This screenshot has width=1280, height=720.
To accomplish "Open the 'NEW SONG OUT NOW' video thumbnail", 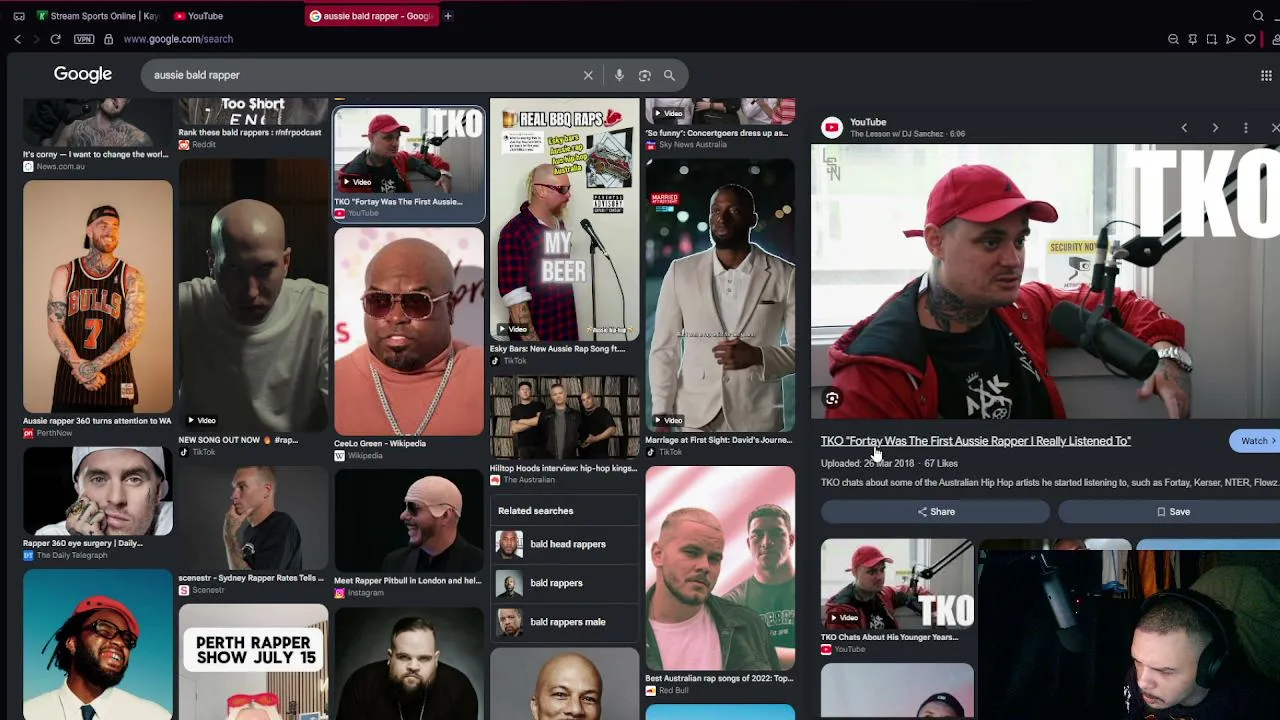I will pyautogui.click(x=253, y=294).
